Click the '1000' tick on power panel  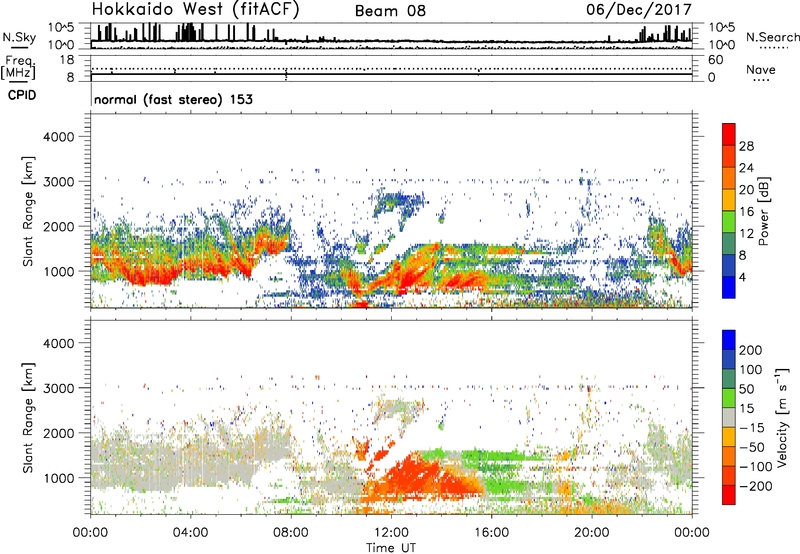pos(58,271)
